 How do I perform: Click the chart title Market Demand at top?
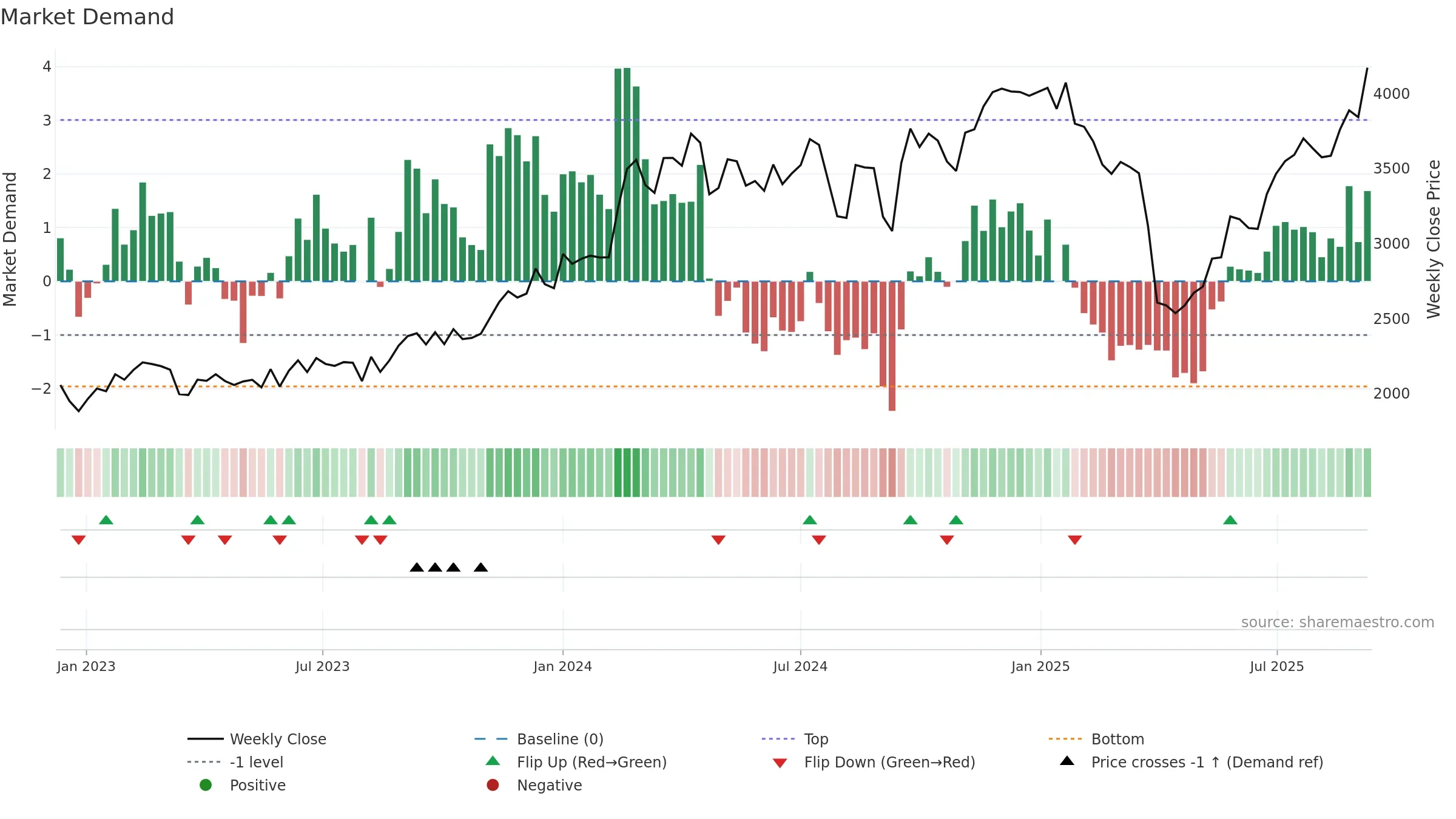[87, 17]
